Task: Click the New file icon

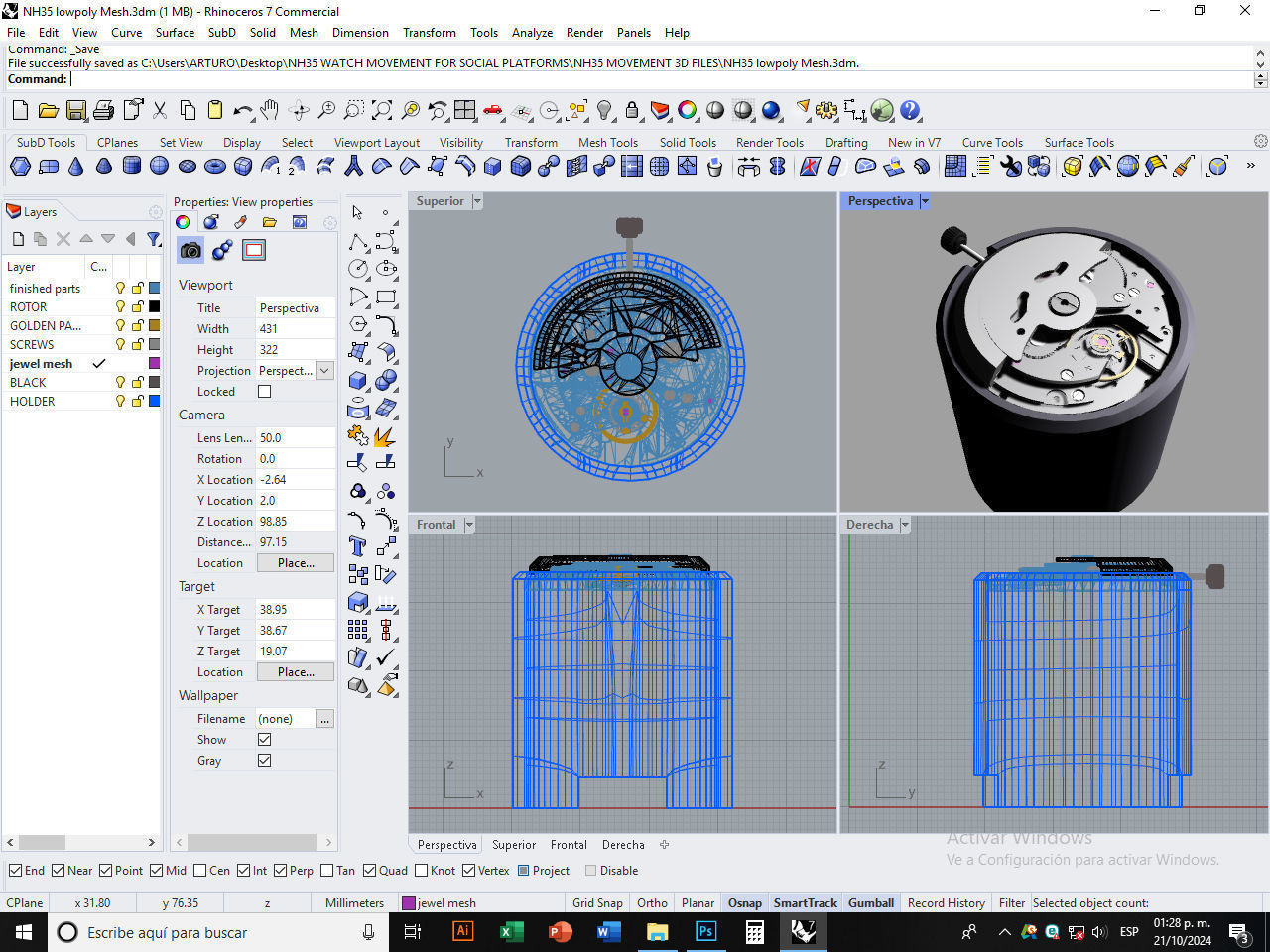Action: (x=20, y=110)
